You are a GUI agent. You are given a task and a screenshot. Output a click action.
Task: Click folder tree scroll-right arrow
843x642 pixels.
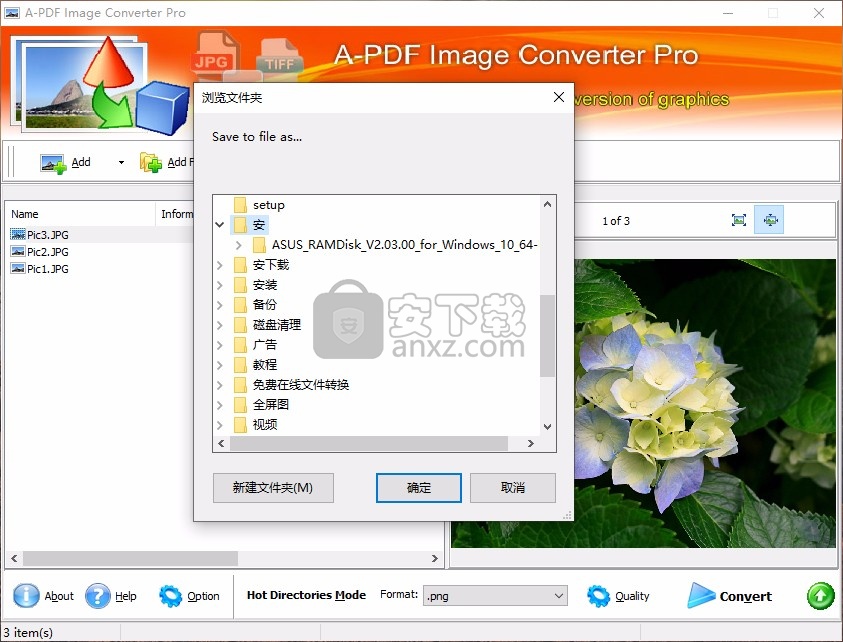coord(531,444)
